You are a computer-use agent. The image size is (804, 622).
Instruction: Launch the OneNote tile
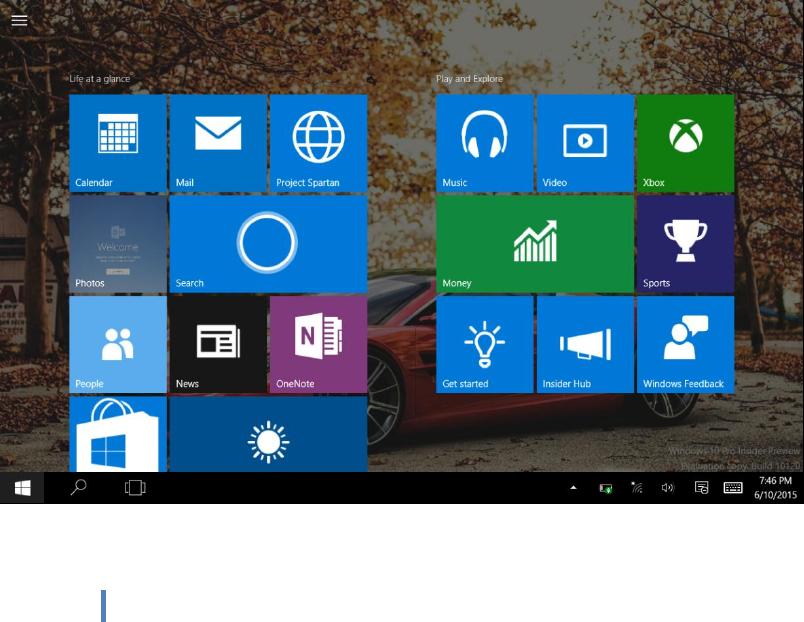[318, 344]
